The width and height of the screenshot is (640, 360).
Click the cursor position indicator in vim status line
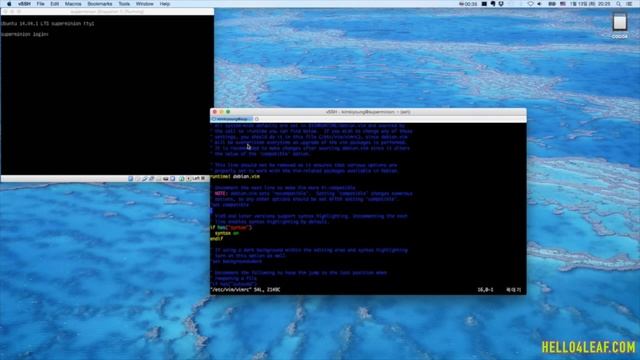485,289
